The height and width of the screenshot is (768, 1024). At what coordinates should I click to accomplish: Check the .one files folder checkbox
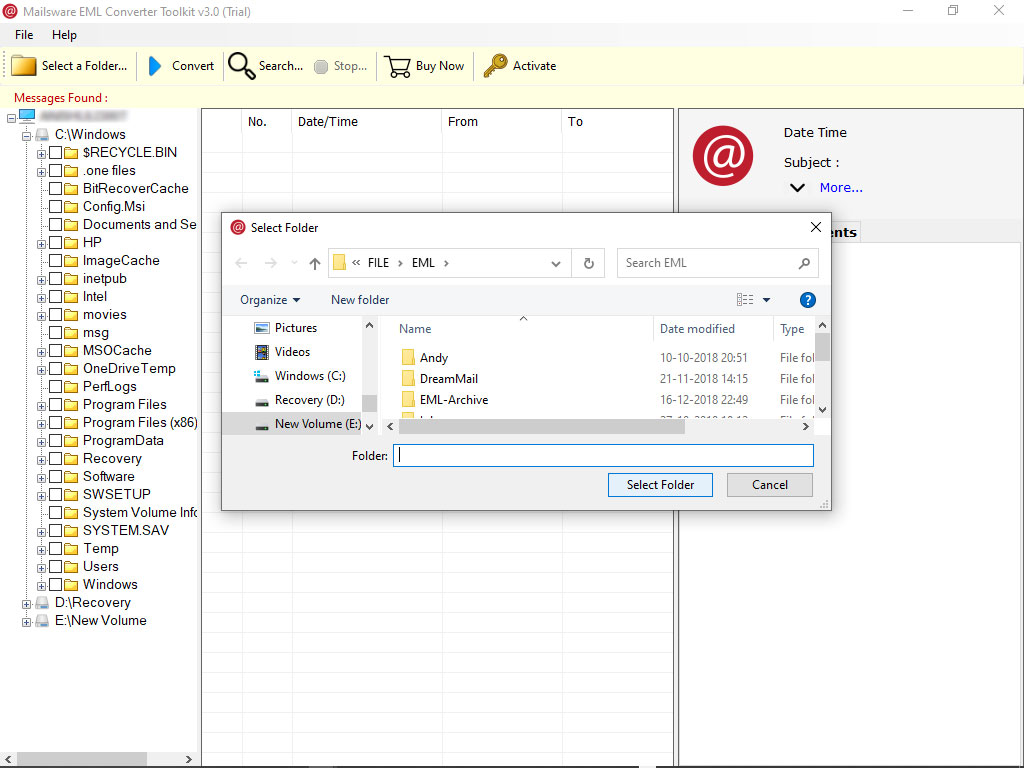tap(56, 170)
